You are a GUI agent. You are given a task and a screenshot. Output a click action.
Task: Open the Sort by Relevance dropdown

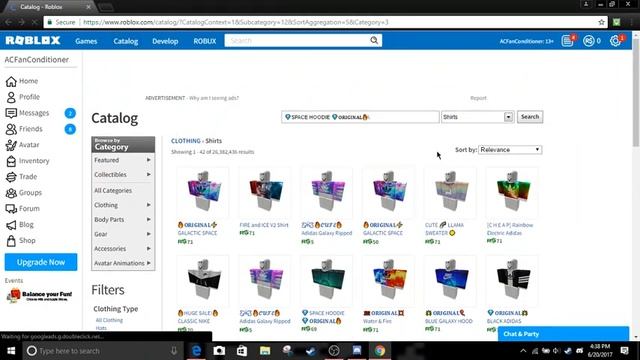(x=510, y=150)
